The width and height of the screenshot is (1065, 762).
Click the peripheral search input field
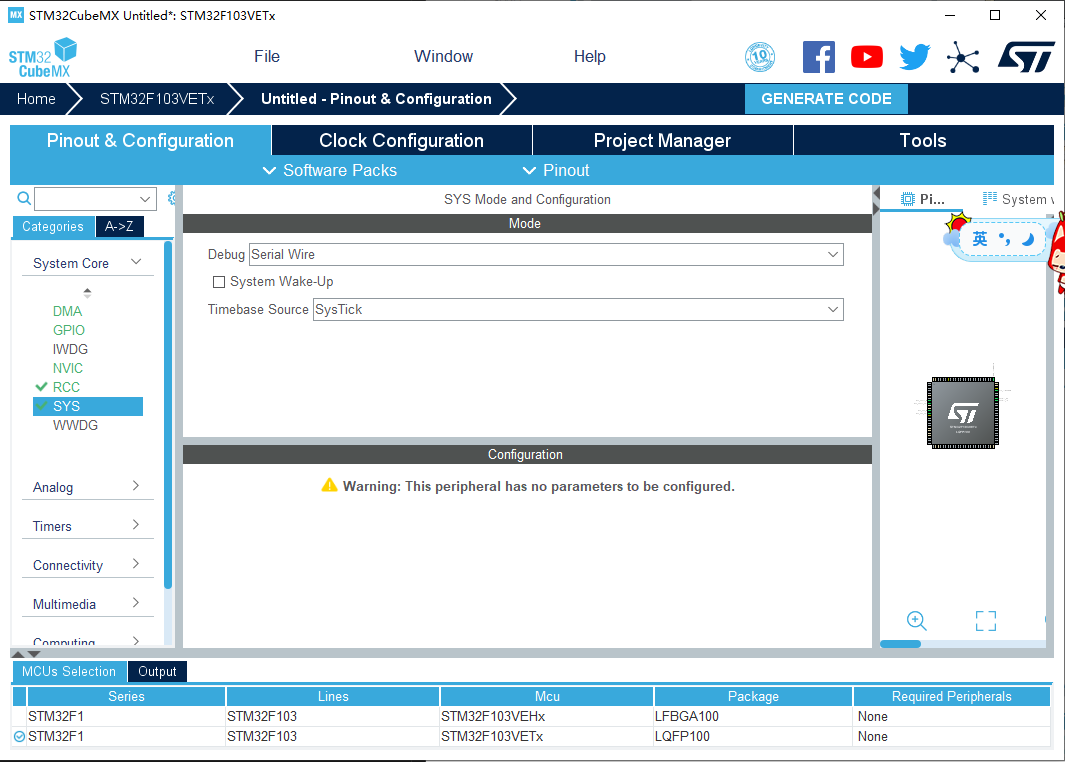(87, 199)
